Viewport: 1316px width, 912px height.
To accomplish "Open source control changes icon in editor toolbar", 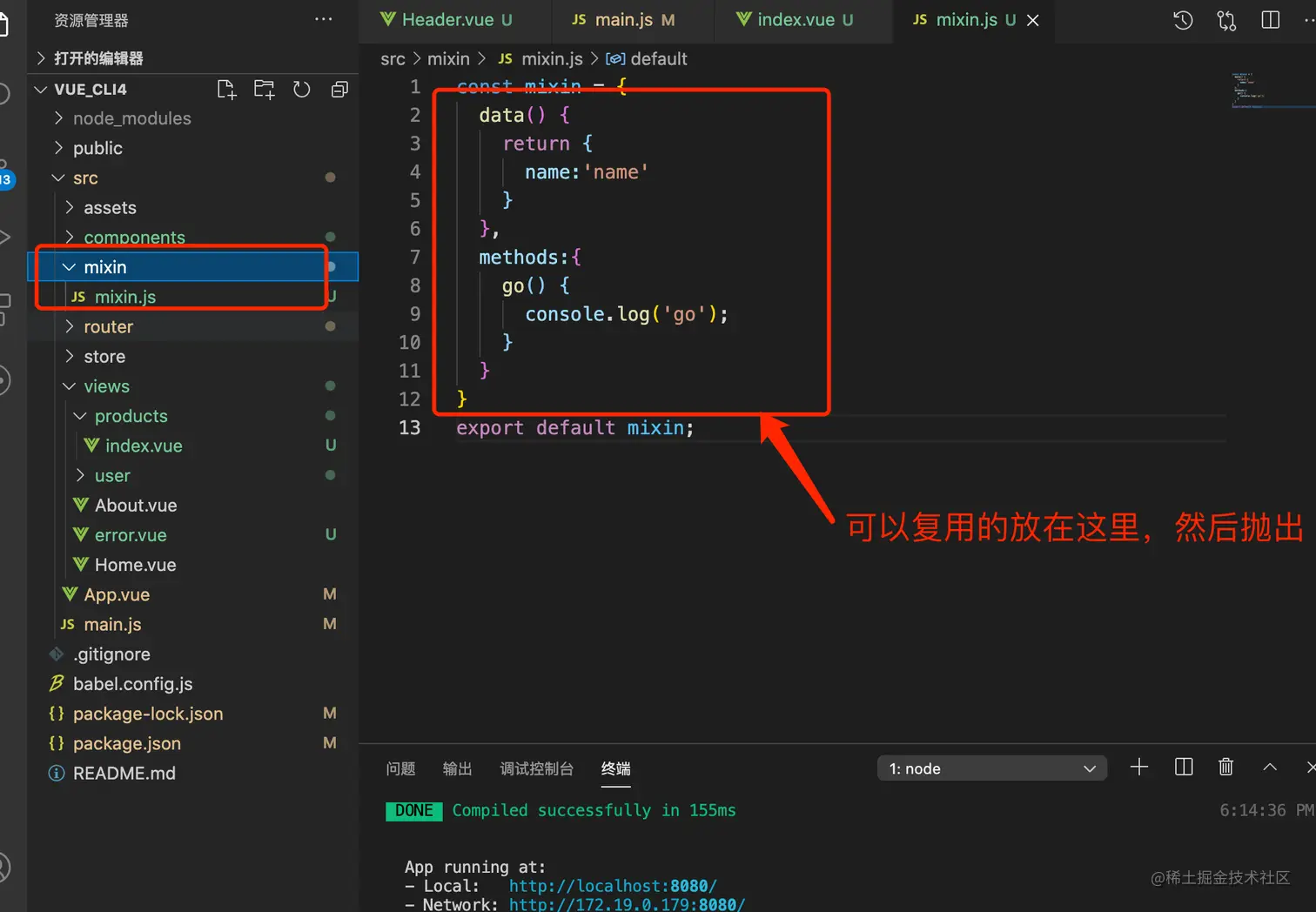I will [x=1226, y=20].
